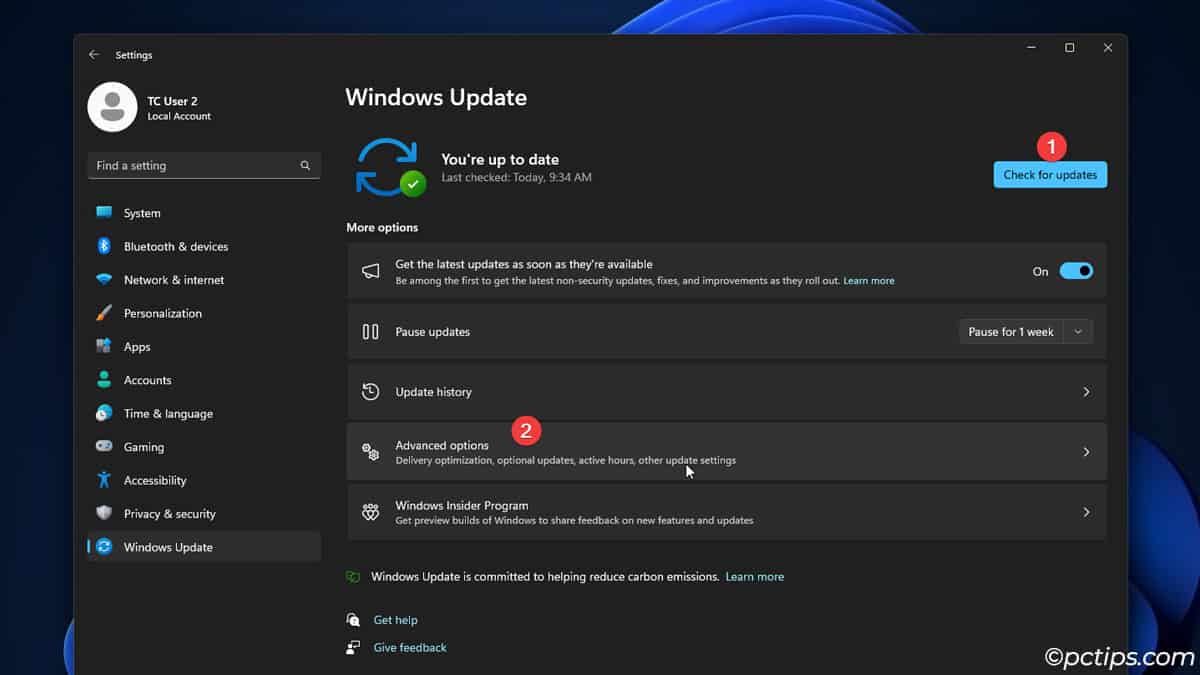Click the System monitor icon in sidebar
The height and width of the screenshot is (675, 1200).
click(104, 213)
